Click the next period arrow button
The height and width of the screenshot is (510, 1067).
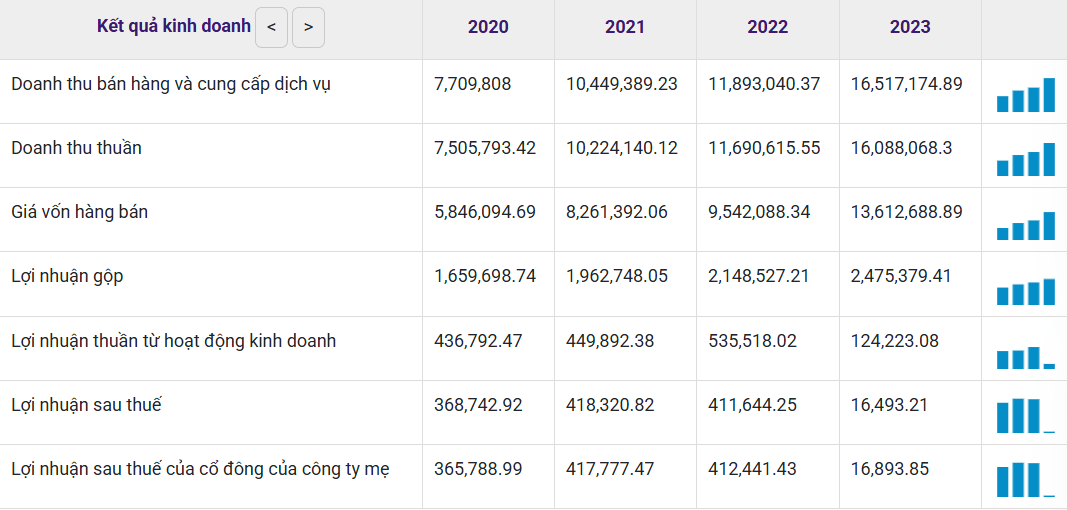(308, 27)
